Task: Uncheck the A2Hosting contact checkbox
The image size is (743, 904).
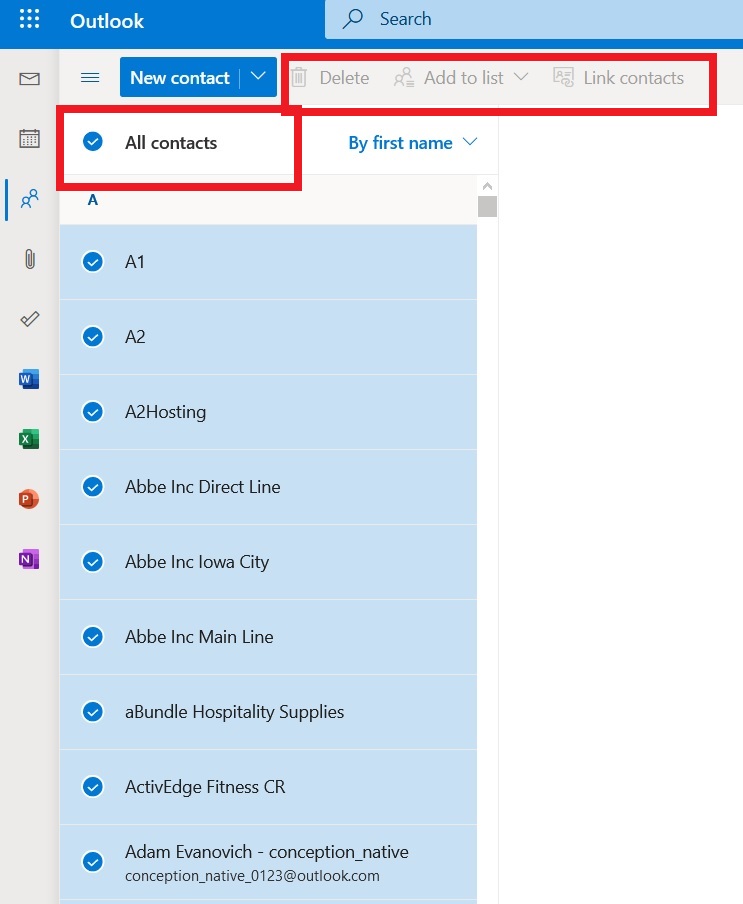Action: (93, 412)
